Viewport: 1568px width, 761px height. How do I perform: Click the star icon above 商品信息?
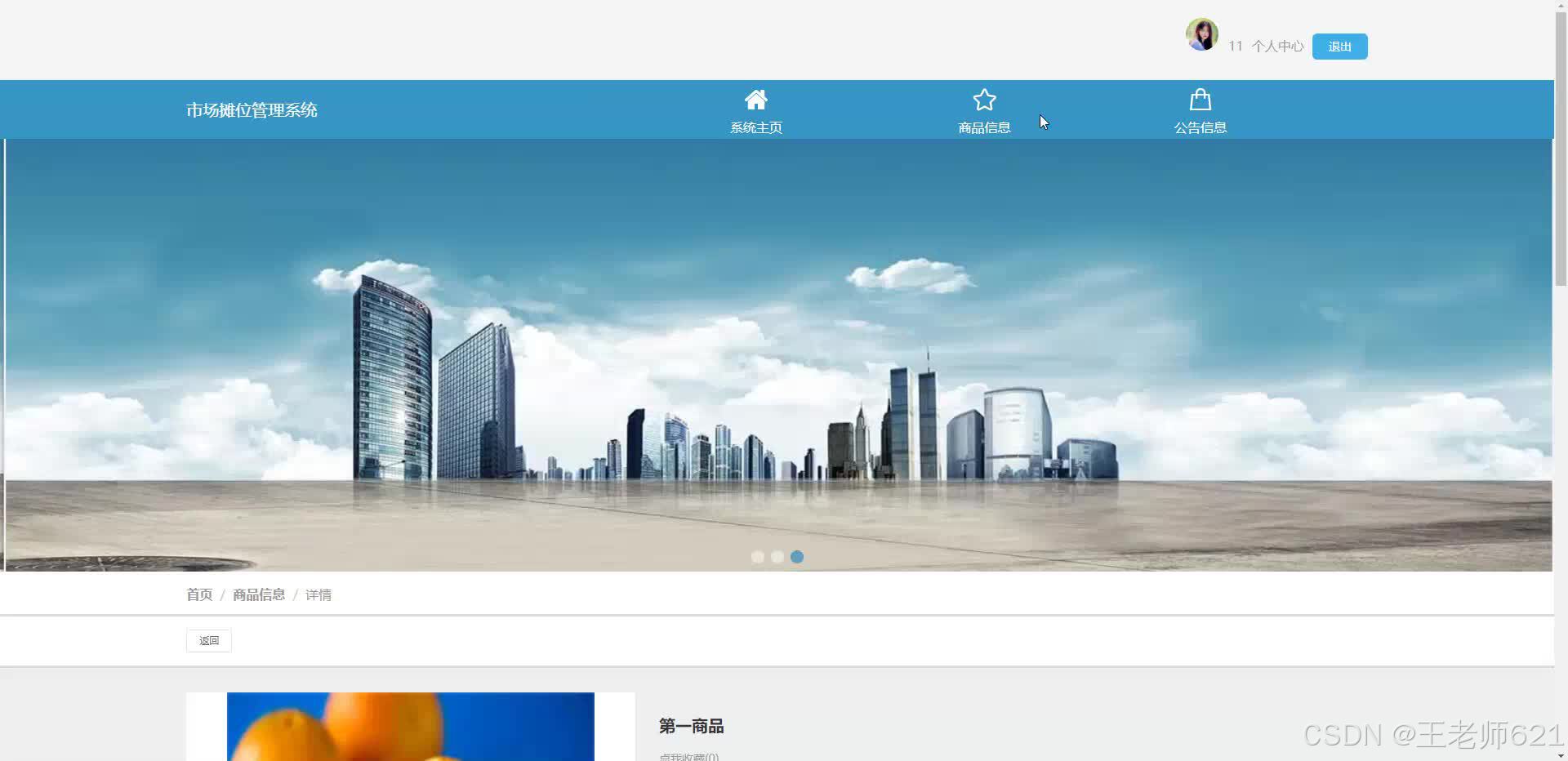pos(984,100)
